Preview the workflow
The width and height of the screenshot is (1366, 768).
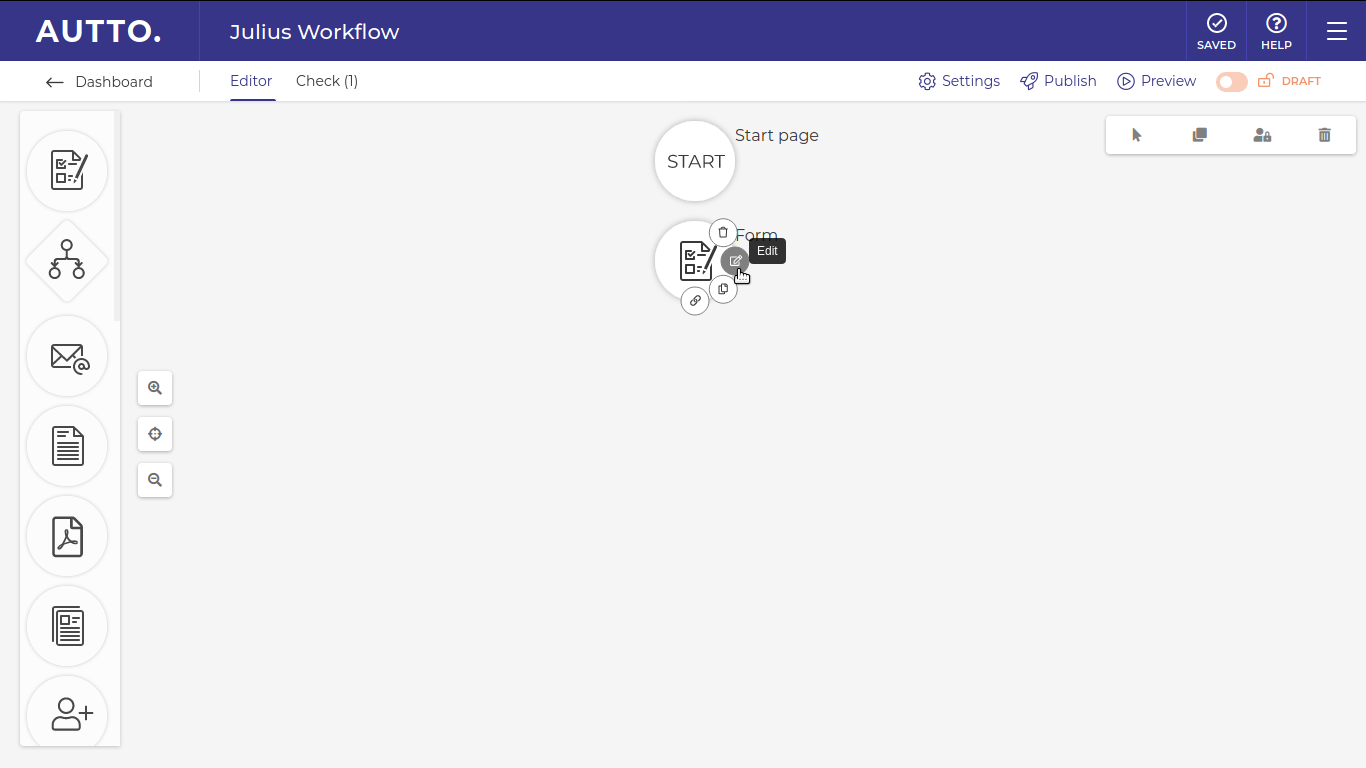point(1157,81)
